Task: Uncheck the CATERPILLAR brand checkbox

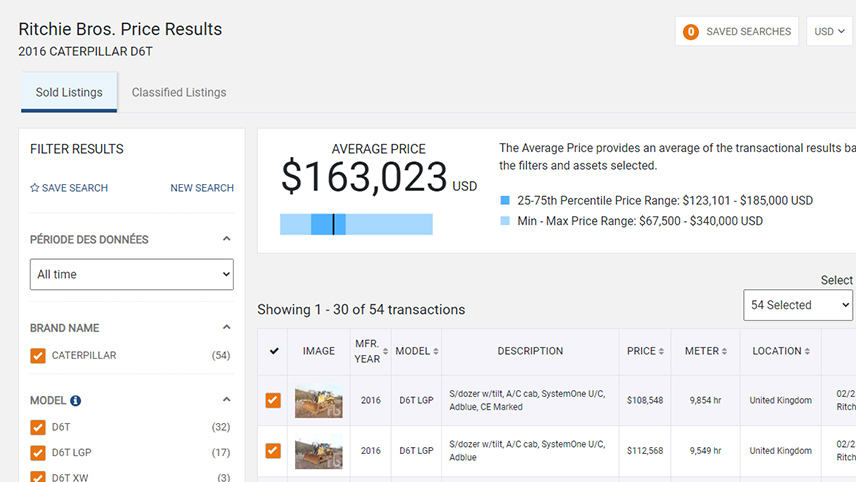Action: coord(38,356)
